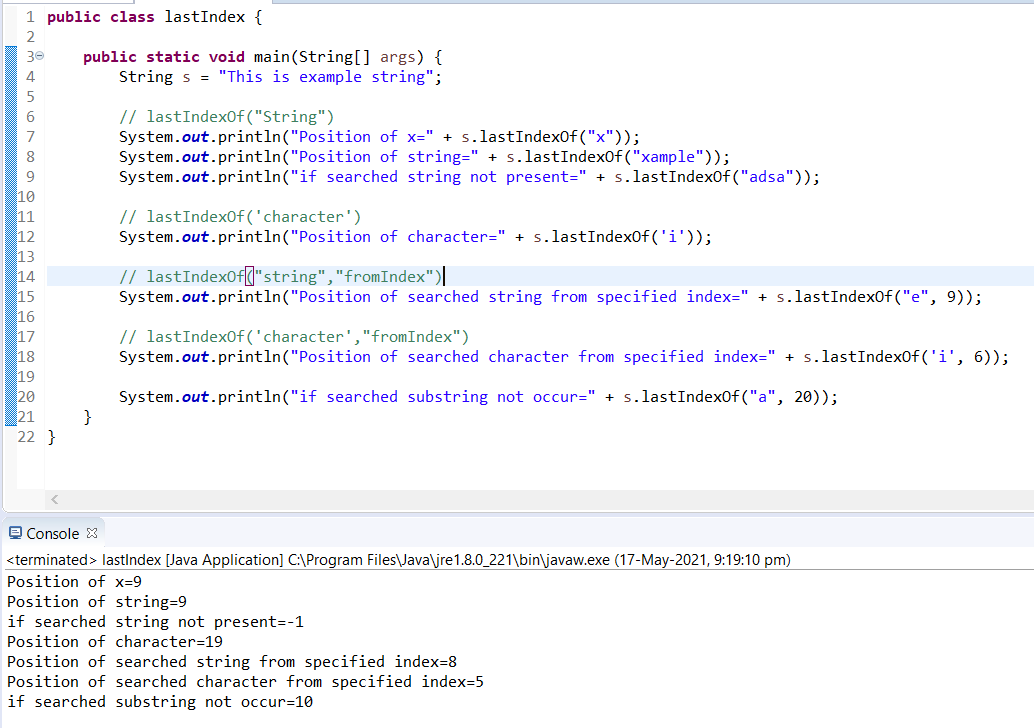The image size is (1034, 728).
Task: Click the comment // lastIndexOf("String")
Action: coord(226,117)
